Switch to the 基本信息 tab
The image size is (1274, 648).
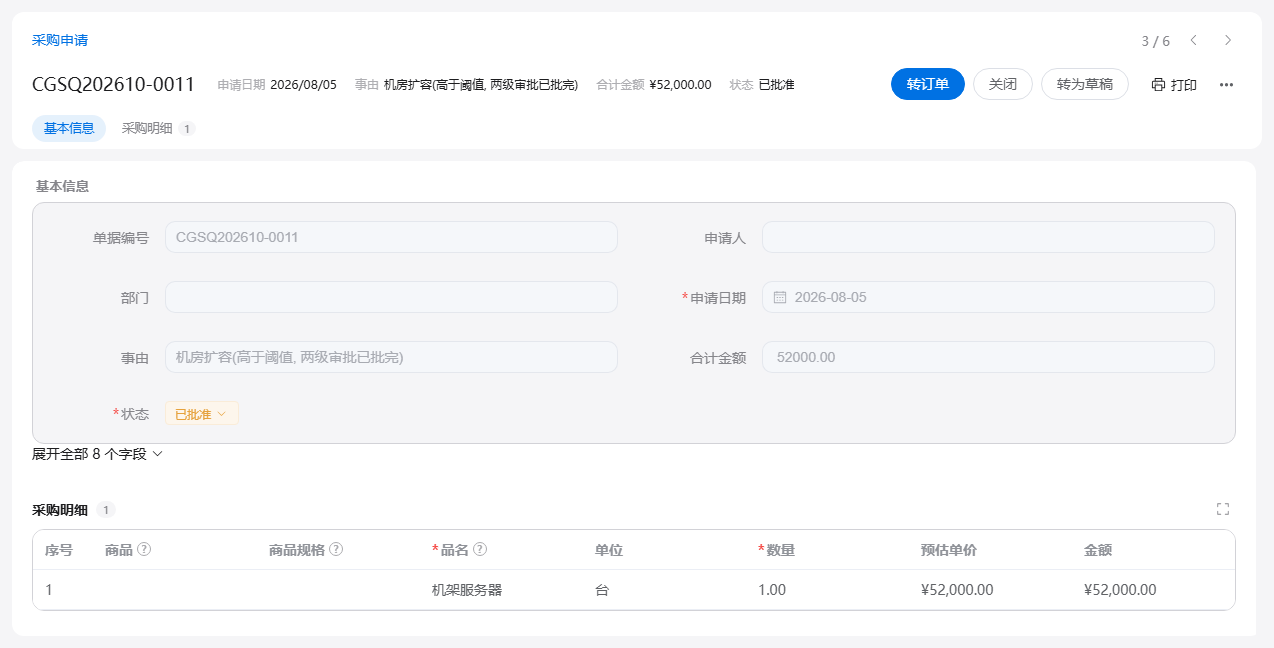[x=69, y=128]
